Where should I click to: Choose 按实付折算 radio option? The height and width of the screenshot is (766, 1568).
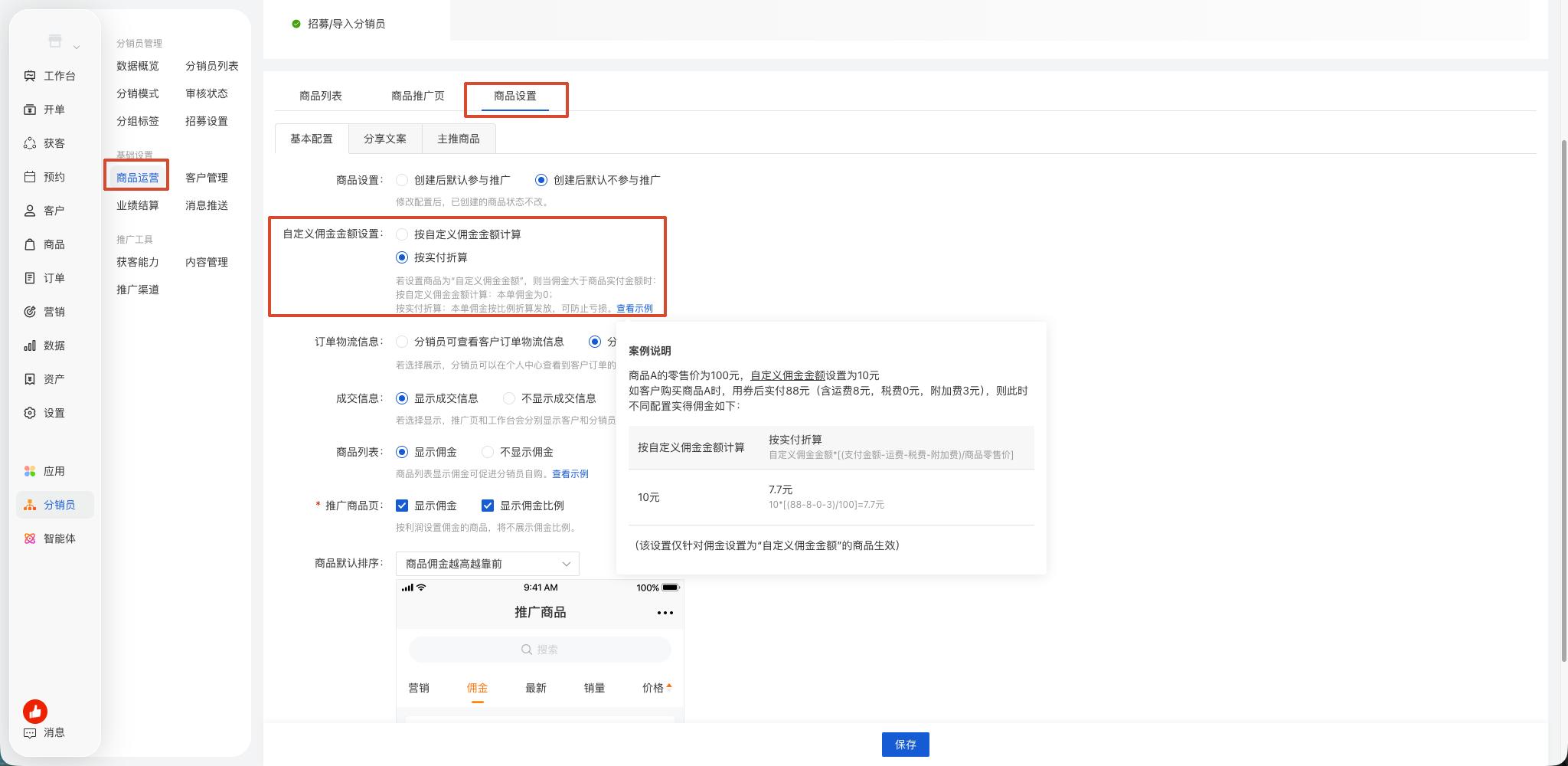(402, 257)
